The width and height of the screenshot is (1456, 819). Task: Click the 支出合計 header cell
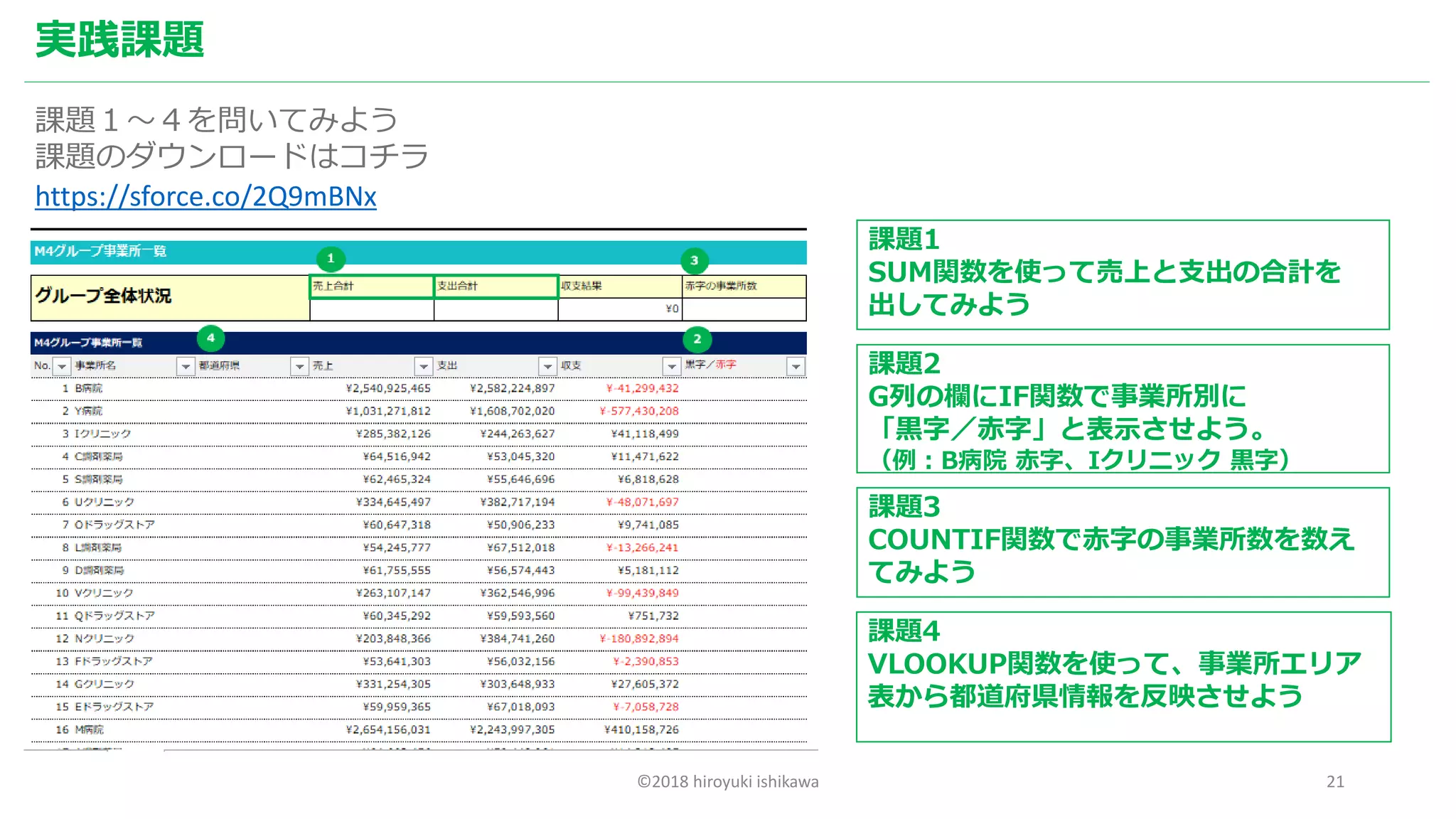point(496,287)
